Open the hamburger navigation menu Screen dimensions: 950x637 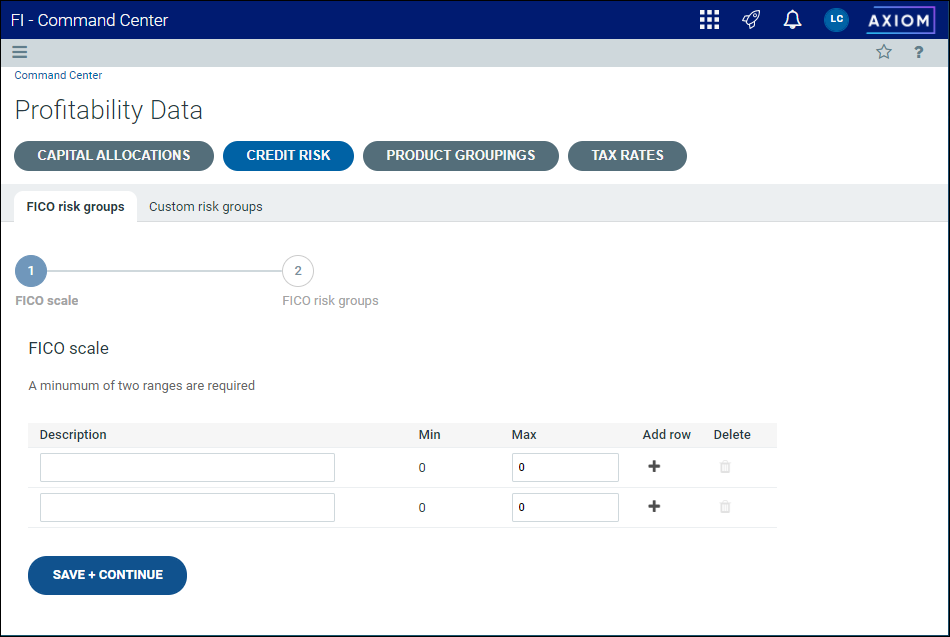click(x=20, y=52)
